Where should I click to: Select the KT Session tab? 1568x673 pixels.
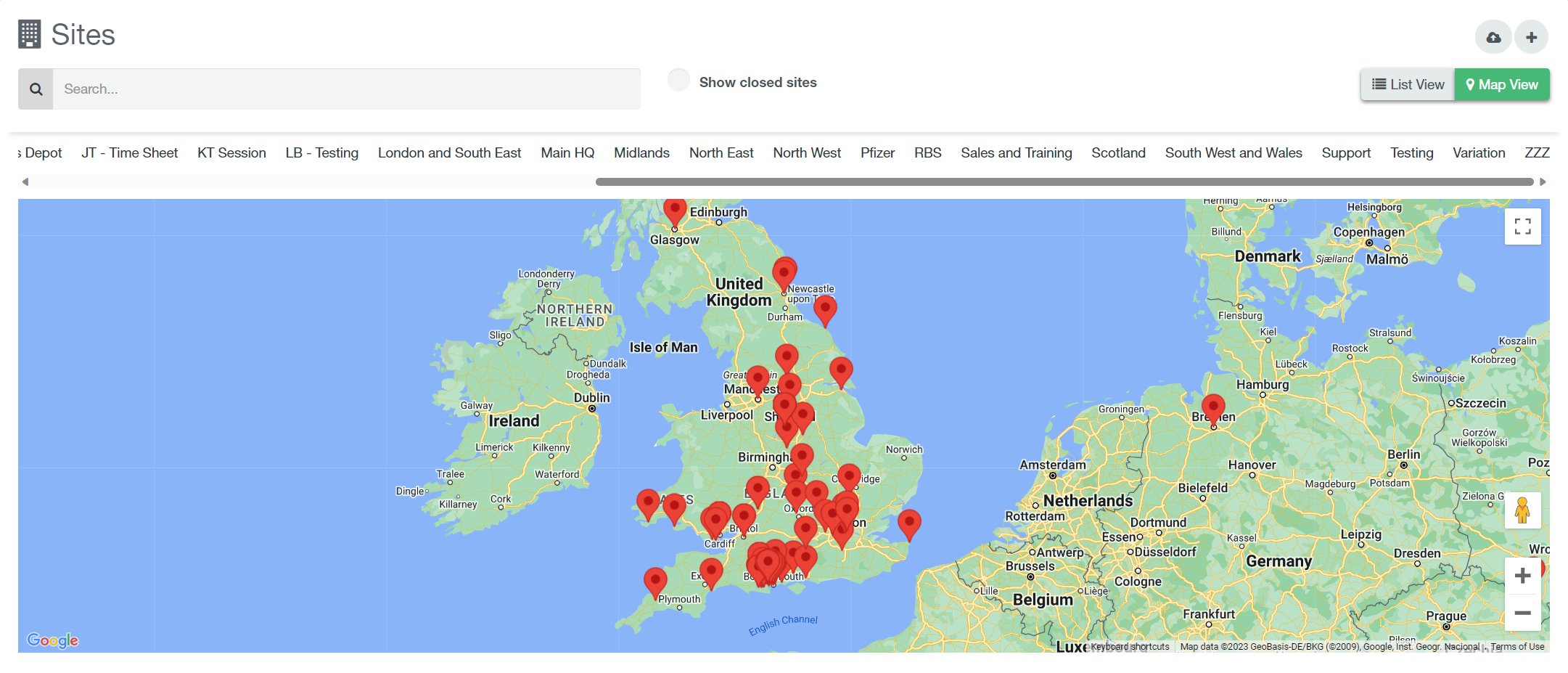pyautogui.click(x=231, y=153)
